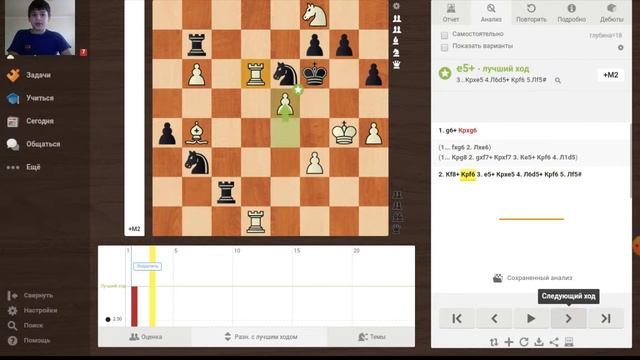Enable the Самостоятельно checkbox
Screen dimensions: 640x360
444,35
